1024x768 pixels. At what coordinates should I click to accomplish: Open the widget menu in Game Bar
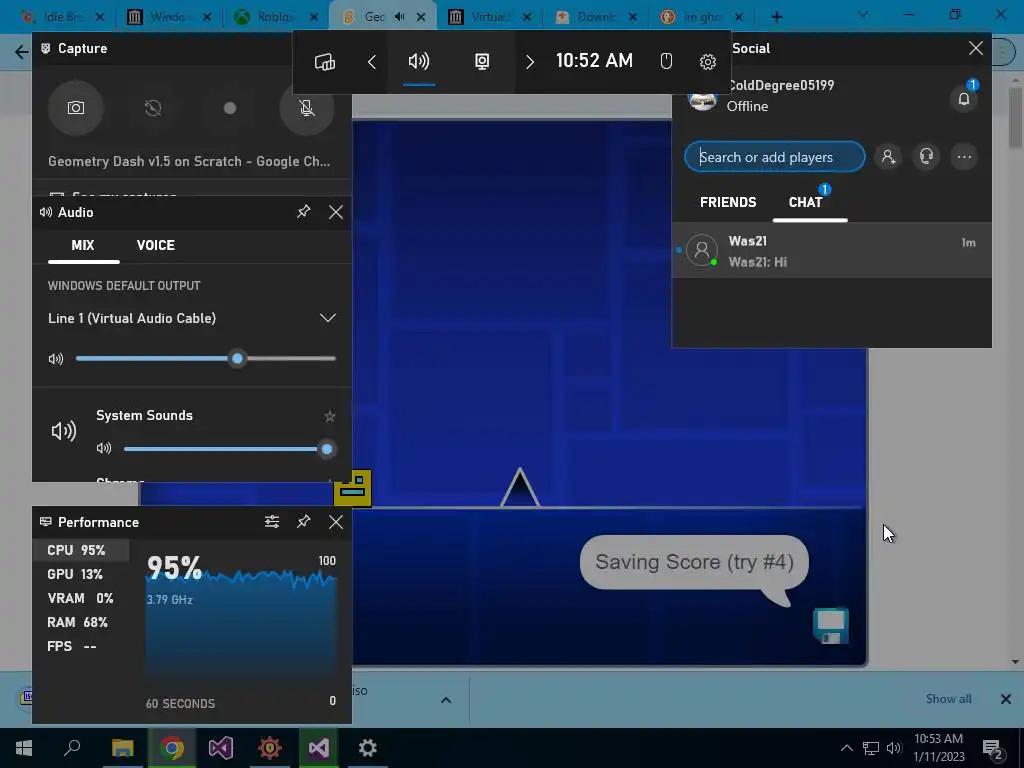tap(325, 61)
